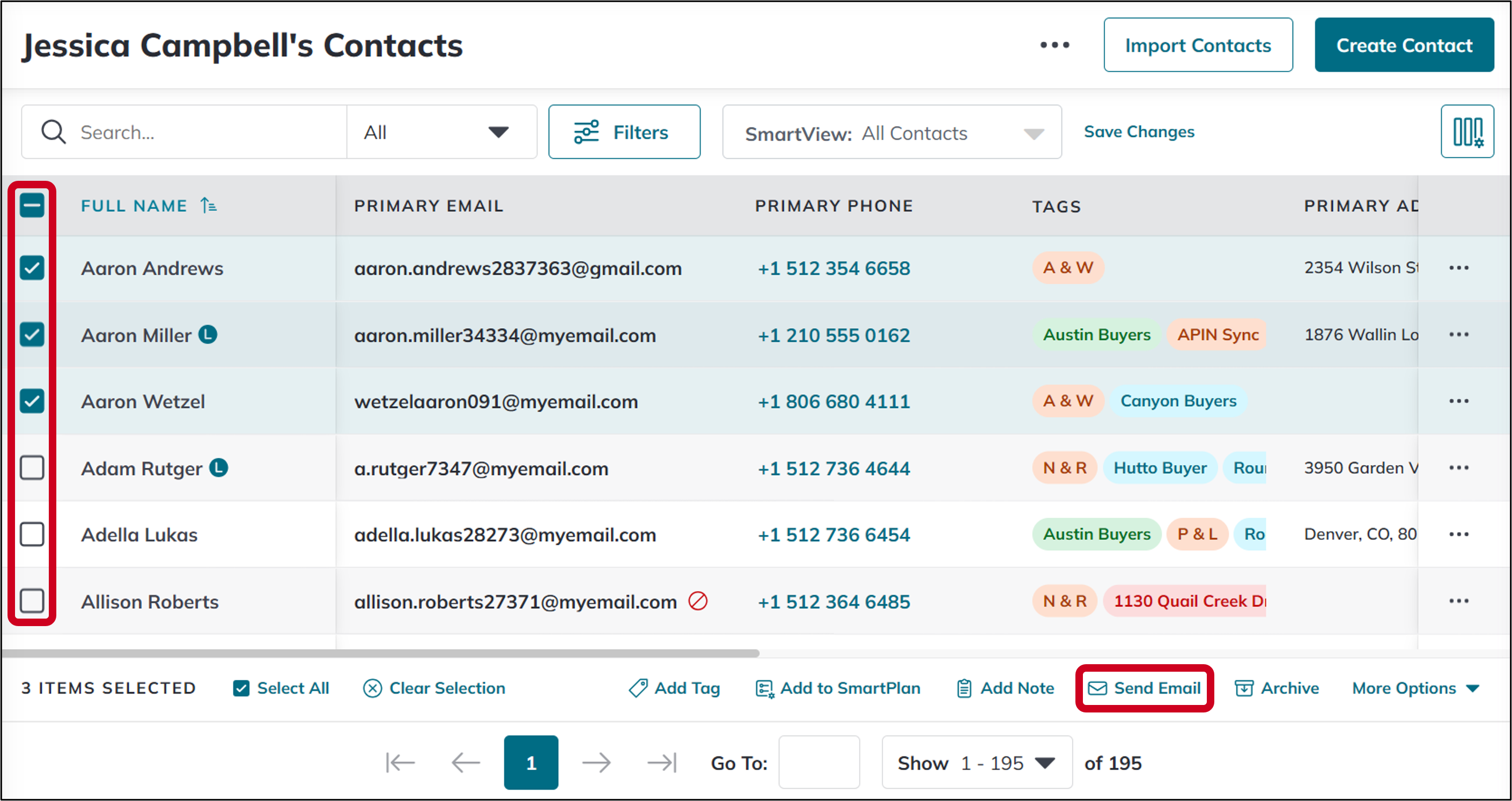
Task: Add Tag to selected contacts
Action: click(674, 688)
